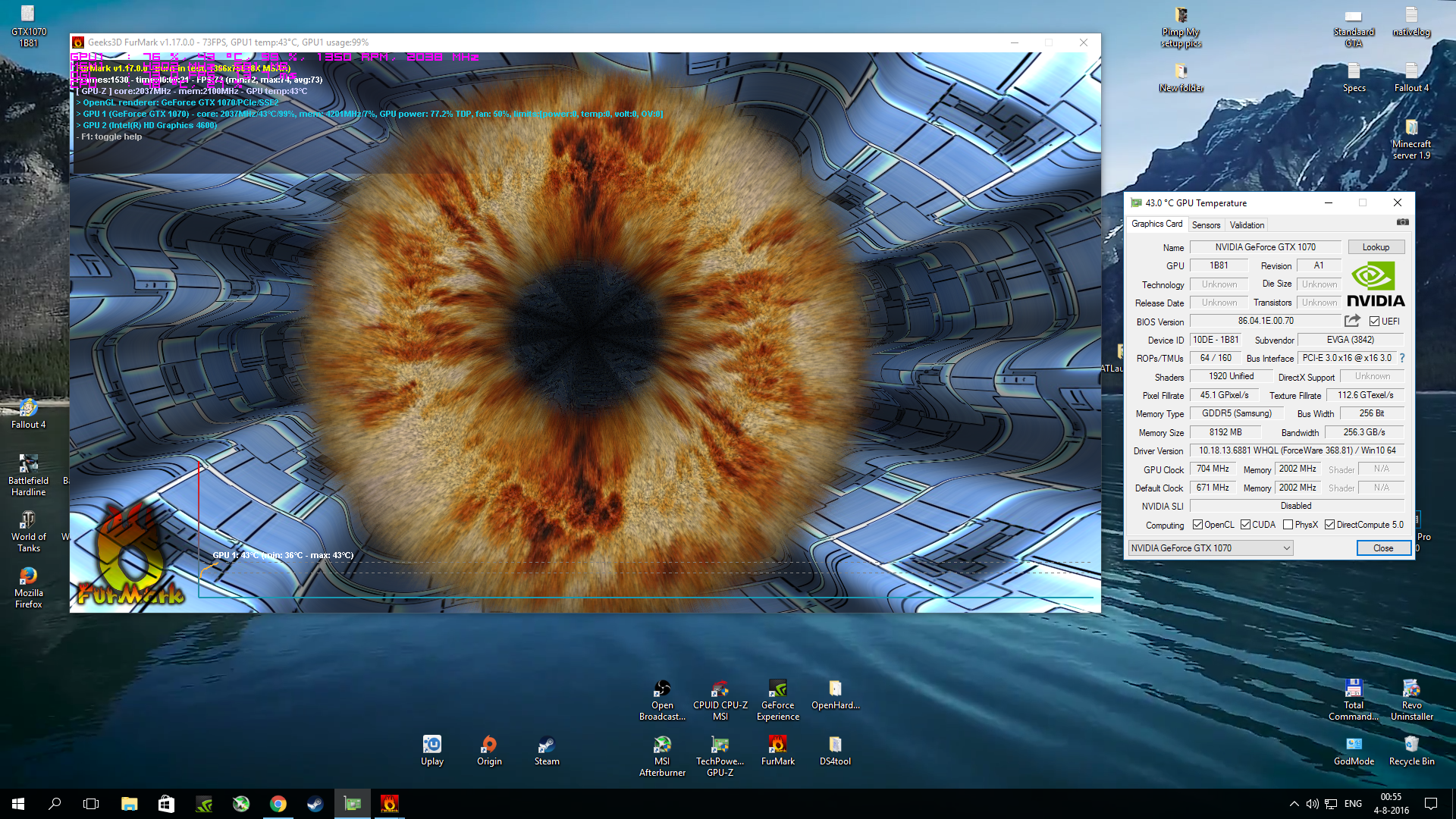
Task: Launch Battlefield Hardline from the desktop
Action: pyautogui.click(x=28, y=475)
